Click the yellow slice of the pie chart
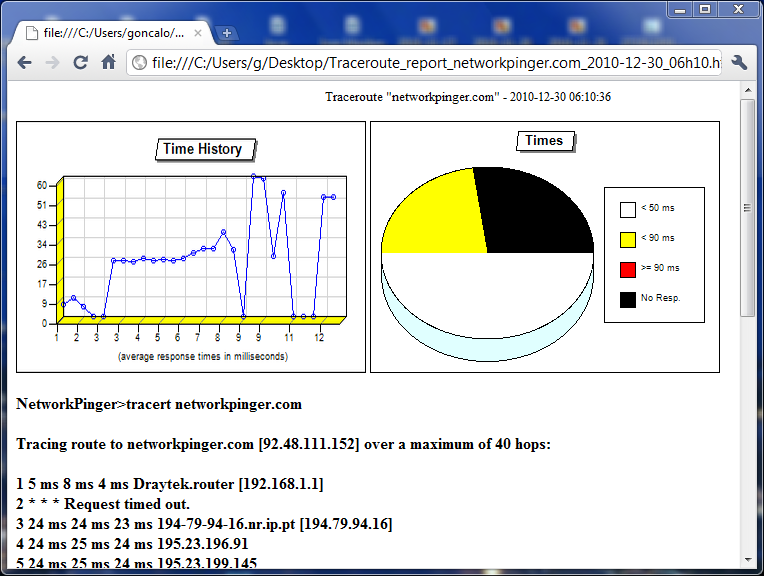 coord(439,219)
